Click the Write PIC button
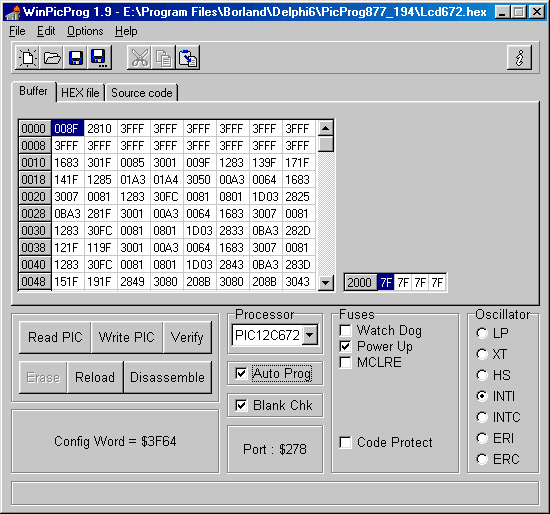 pyautogui.click(x=127, y=337)
